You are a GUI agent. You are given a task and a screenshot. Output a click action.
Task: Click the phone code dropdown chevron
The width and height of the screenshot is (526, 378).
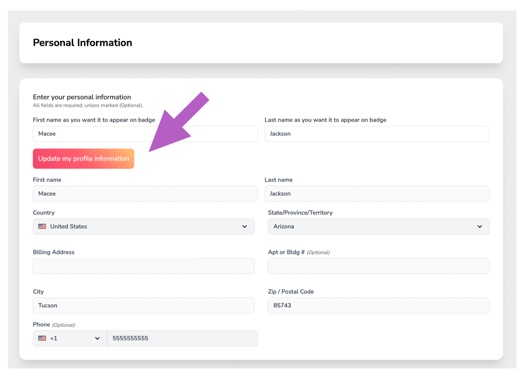(97, 338)
